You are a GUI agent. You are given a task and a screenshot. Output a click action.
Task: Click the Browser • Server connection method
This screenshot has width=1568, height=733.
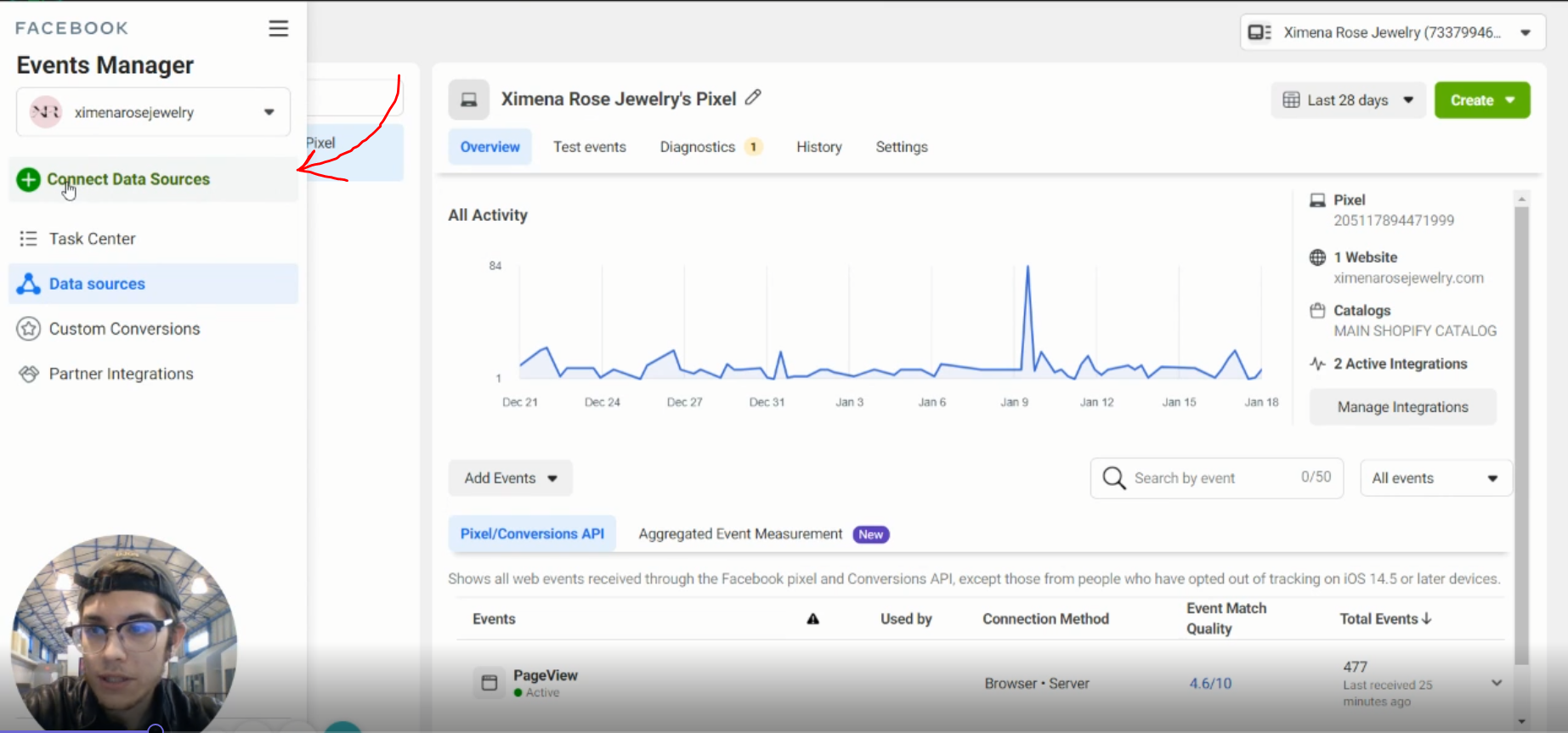coord(1036,683)
